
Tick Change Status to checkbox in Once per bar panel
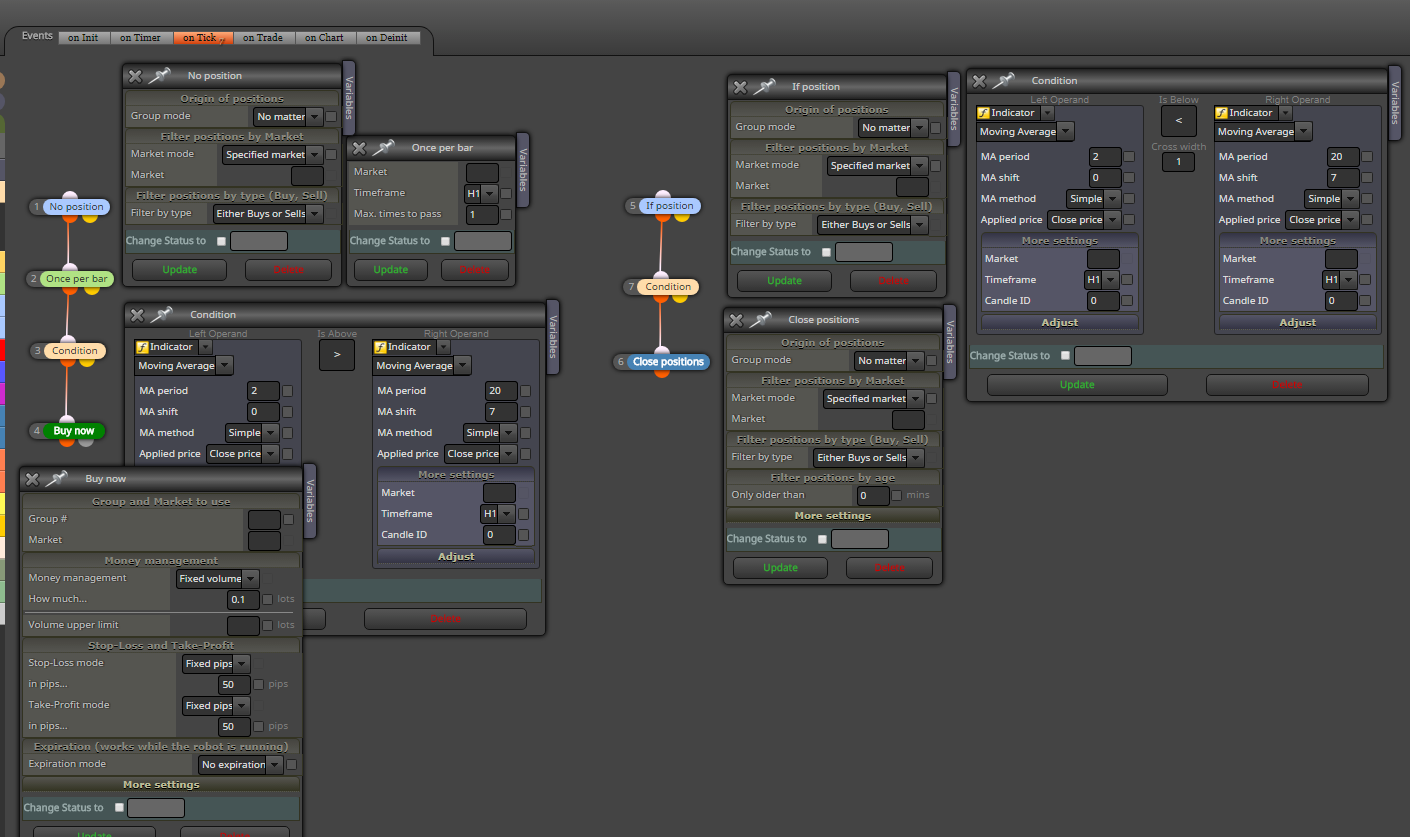445,241
